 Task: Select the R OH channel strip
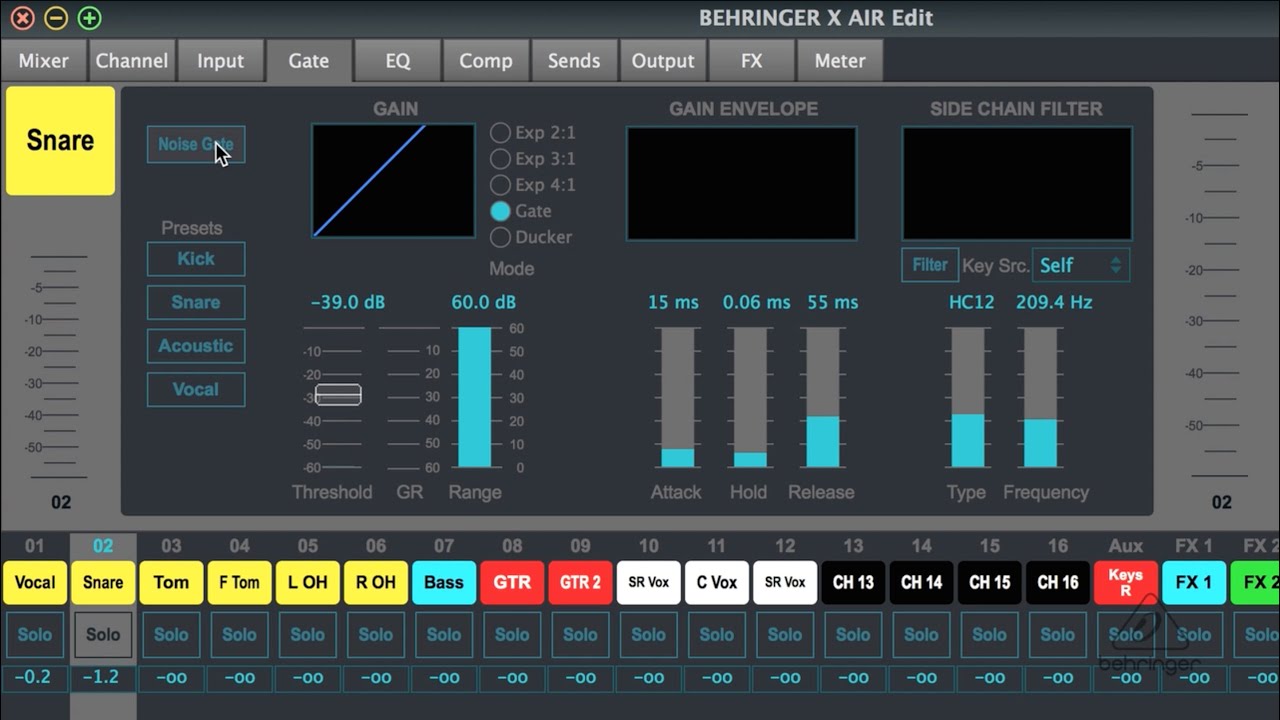coord(376,583)
